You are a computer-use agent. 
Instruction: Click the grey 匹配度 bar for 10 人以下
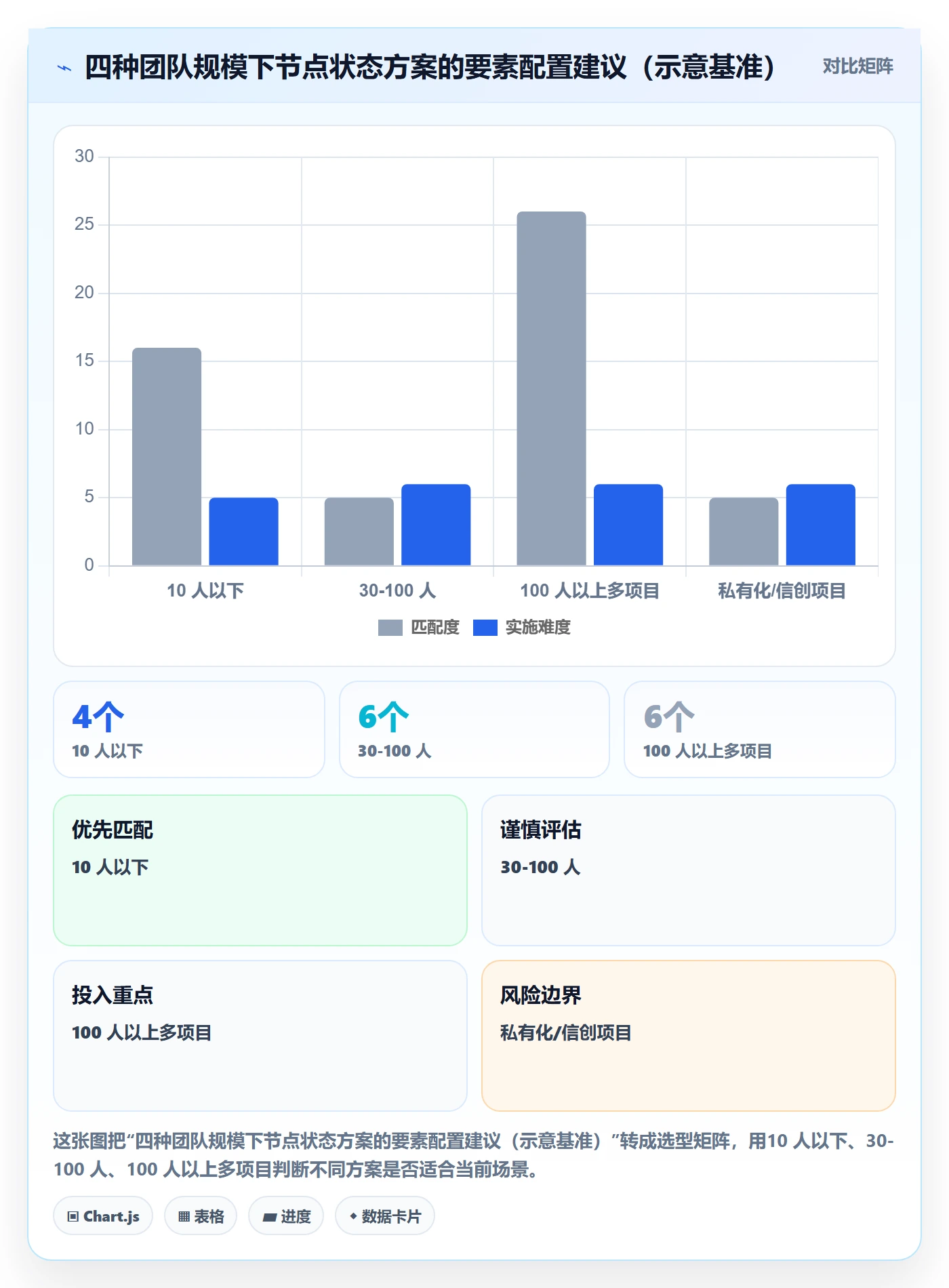167,457
